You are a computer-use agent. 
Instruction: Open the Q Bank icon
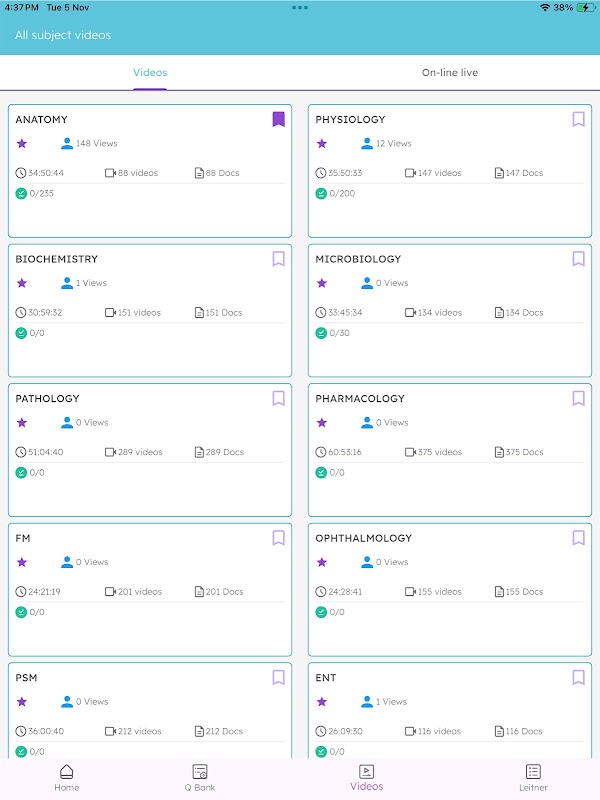tap(200, 772)
